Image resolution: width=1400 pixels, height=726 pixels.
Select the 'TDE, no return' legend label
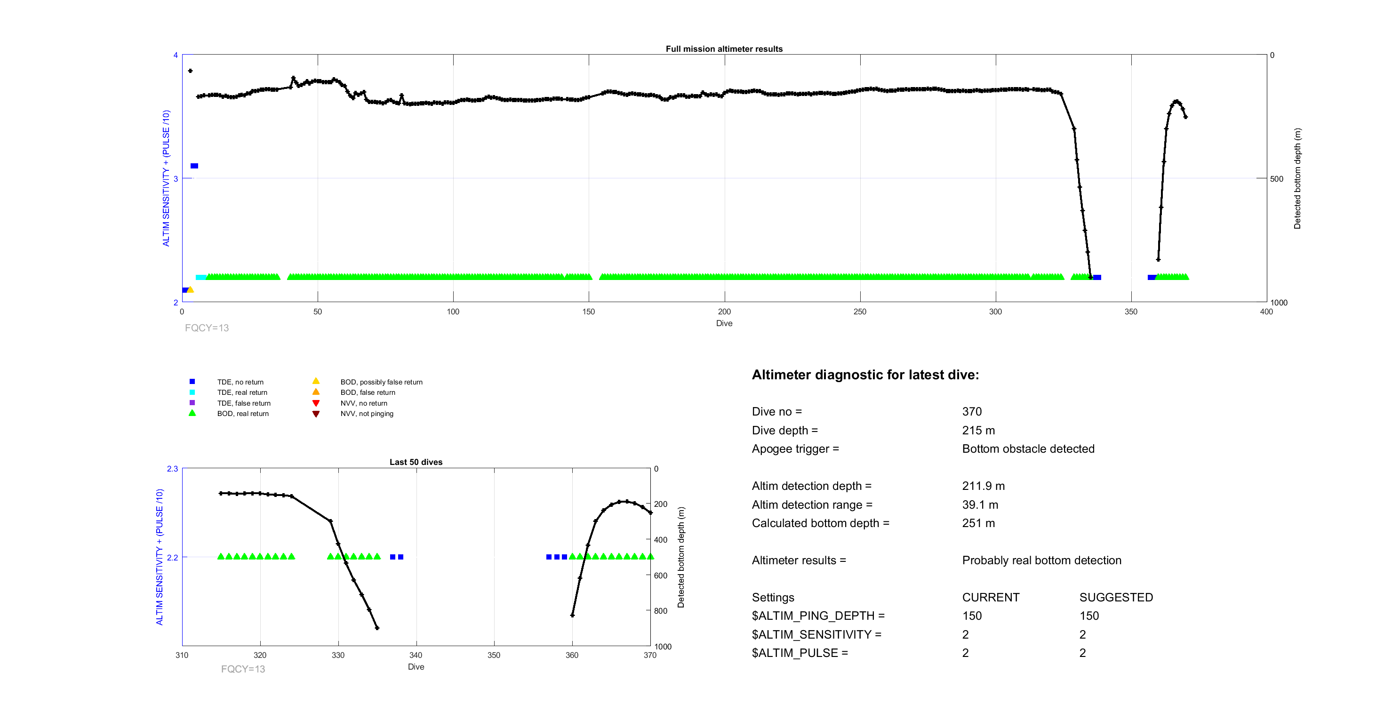(240, 382)
